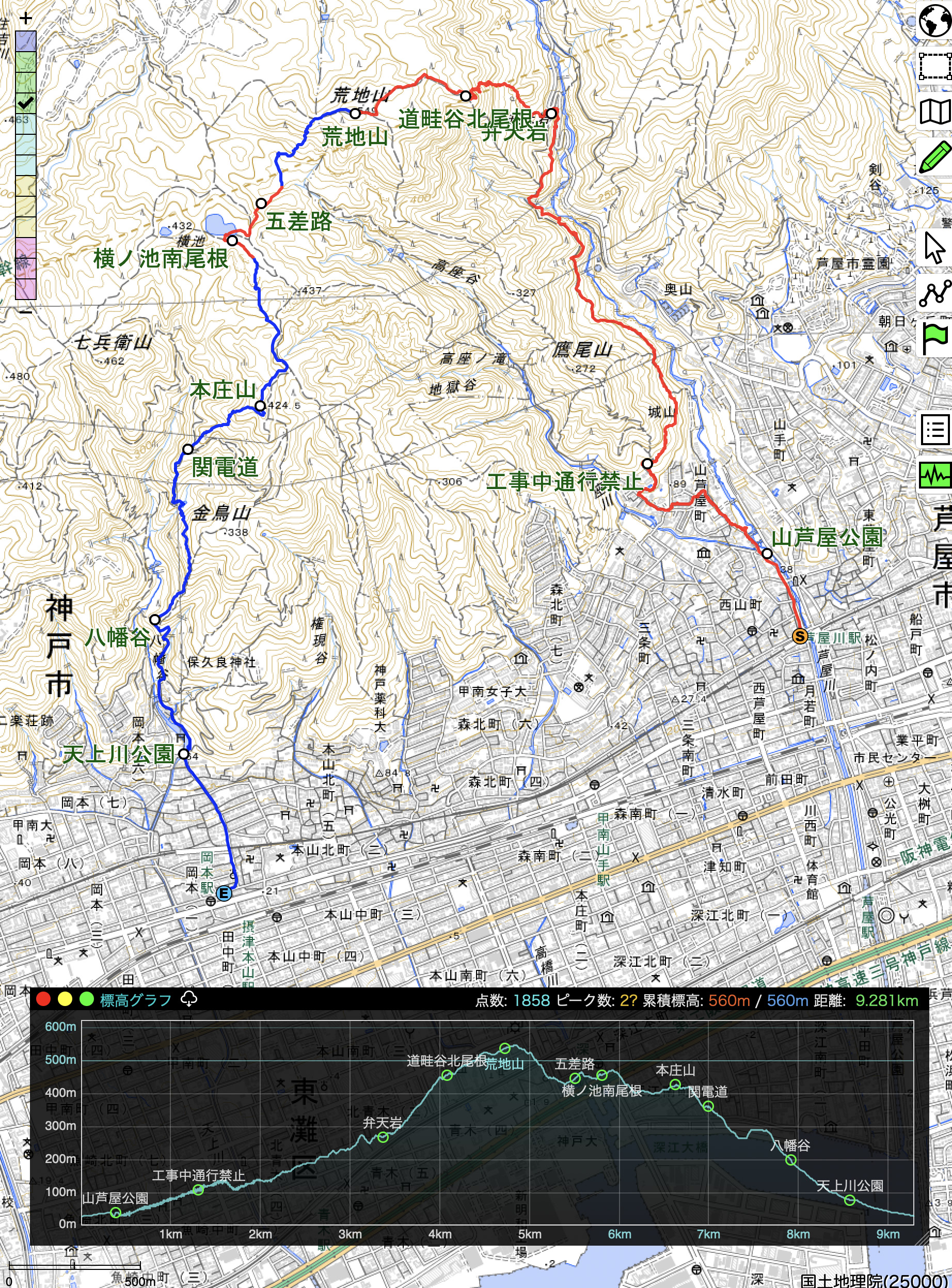This screenshot has height=1288, width=952.
Task: Choose the arrow pointer tool
Action: click(x=934, y=248)
